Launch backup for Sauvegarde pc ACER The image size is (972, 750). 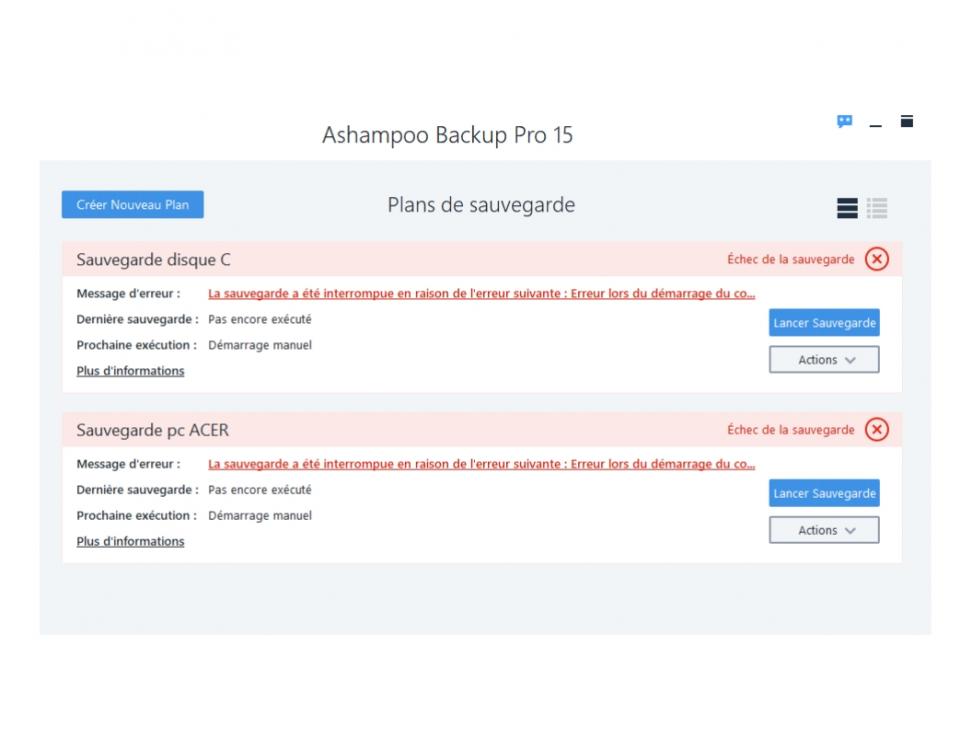824,493
